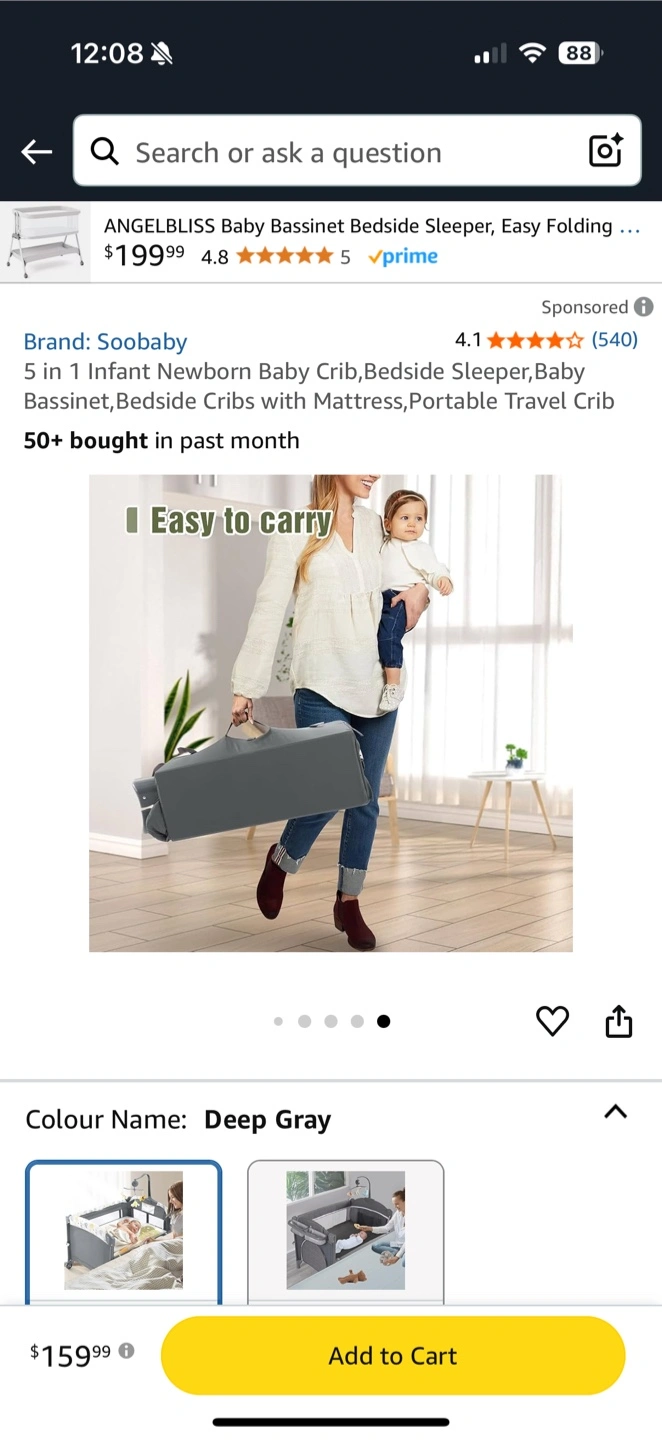Open the 540 ratings reviews link
This screenshot has height=1440, width=662.
(614, 340)
